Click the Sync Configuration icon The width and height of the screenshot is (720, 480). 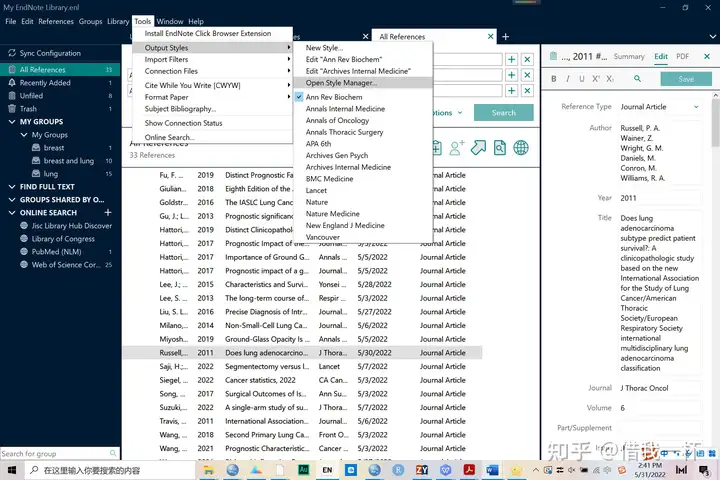tap(11, 53)
